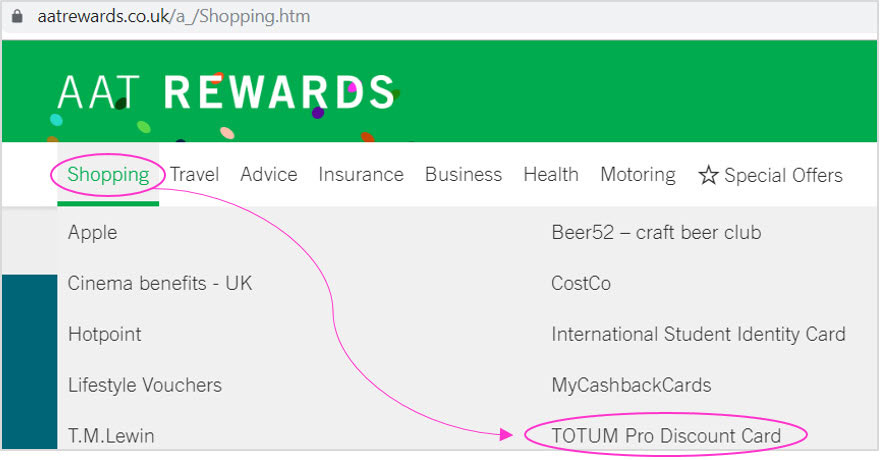Select the T.M.Lewin link
This screenshot has height=460, width=880.
[x=111, y=436]
